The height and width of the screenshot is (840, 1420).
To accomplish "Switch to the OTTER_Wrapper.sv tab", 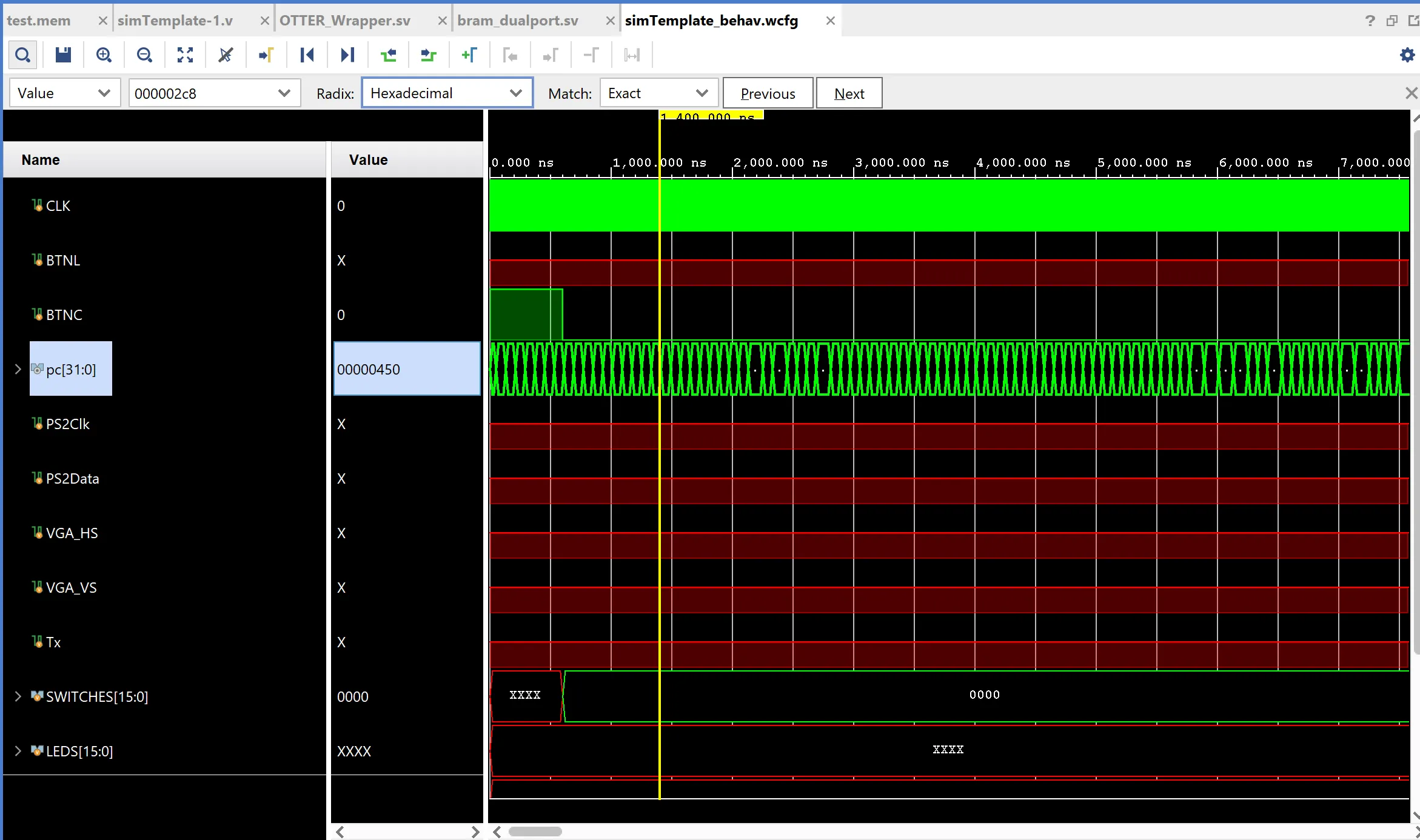I will click(345, 21).
